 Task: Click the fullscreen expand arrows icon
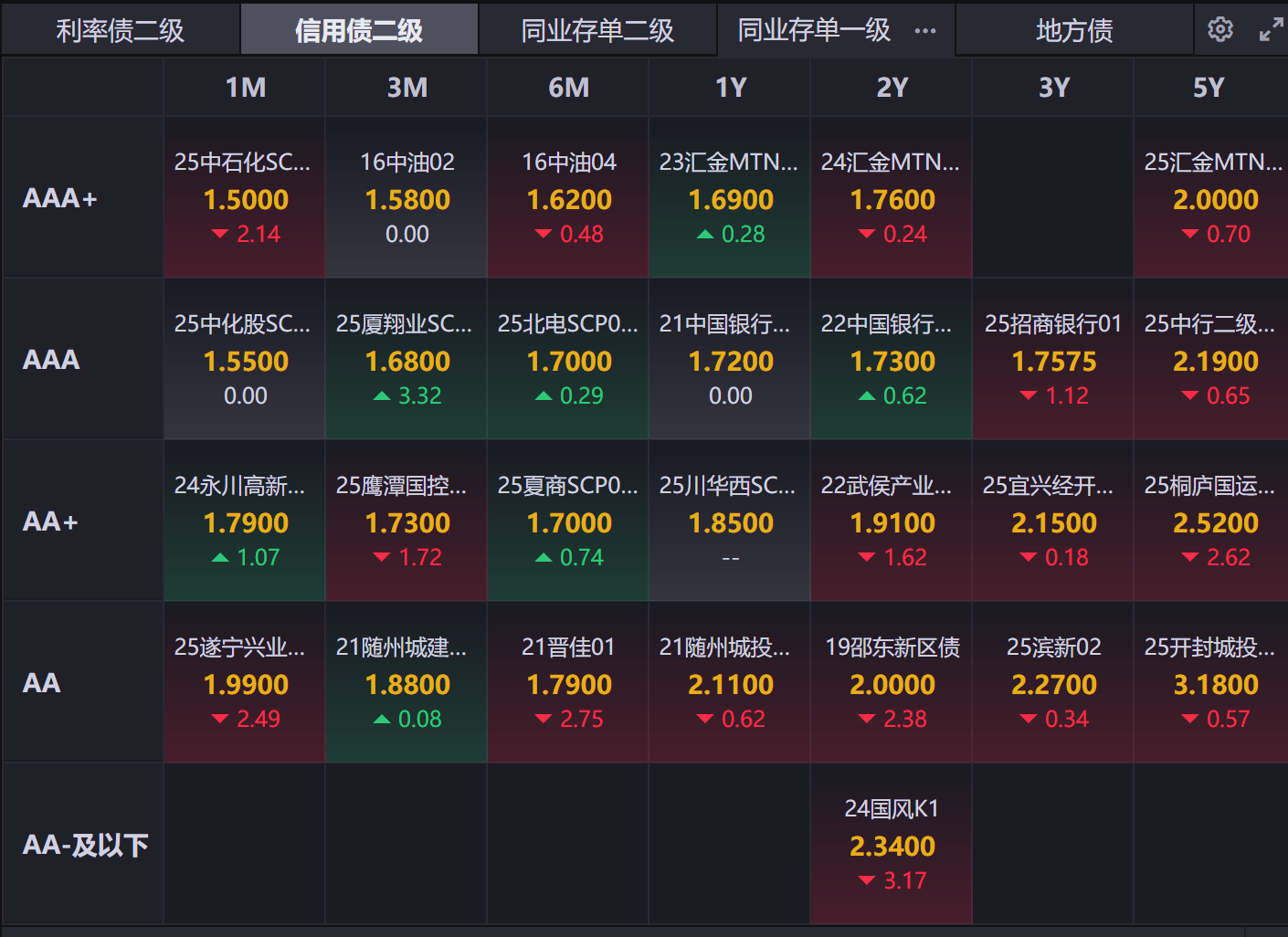[x=1271, y=30]
